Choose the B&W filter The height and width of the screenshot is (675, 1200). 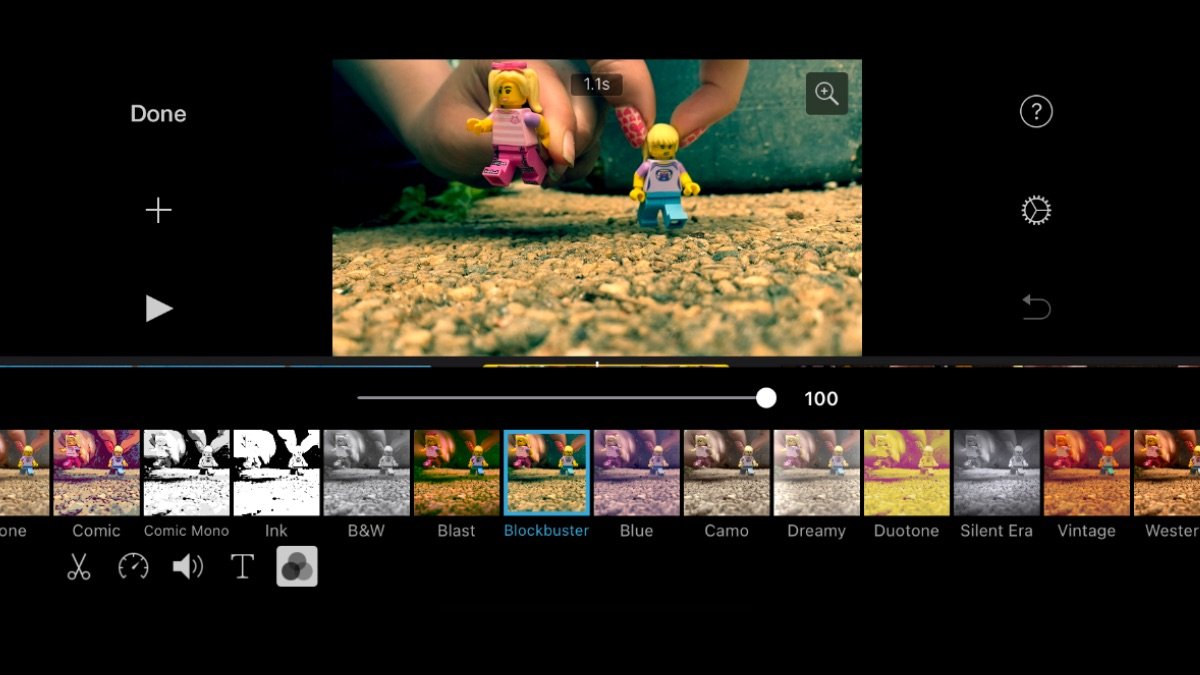tap(366, 473)
